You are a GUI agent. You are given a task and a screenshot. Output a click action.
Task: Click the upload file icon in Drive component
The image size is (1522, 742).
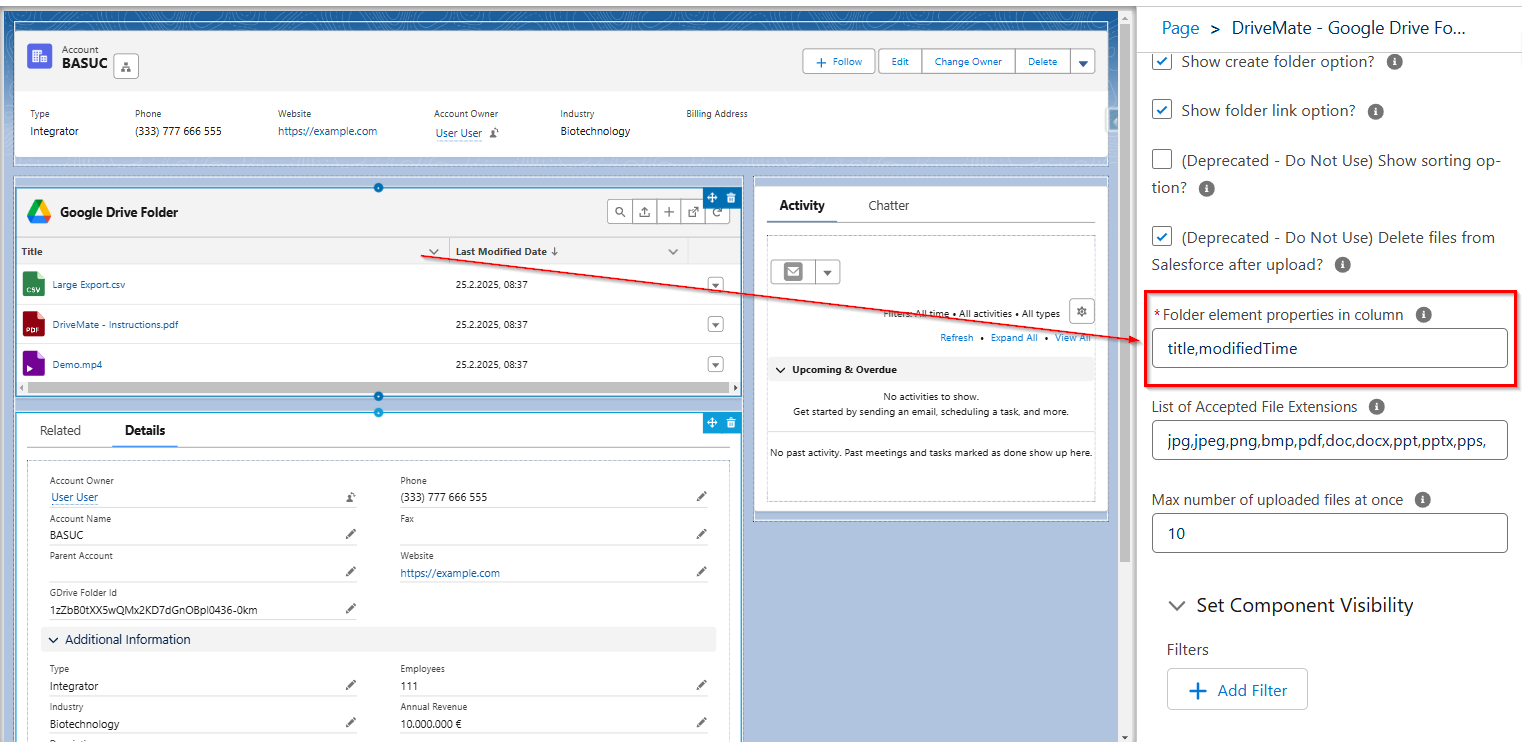[644, 211]
